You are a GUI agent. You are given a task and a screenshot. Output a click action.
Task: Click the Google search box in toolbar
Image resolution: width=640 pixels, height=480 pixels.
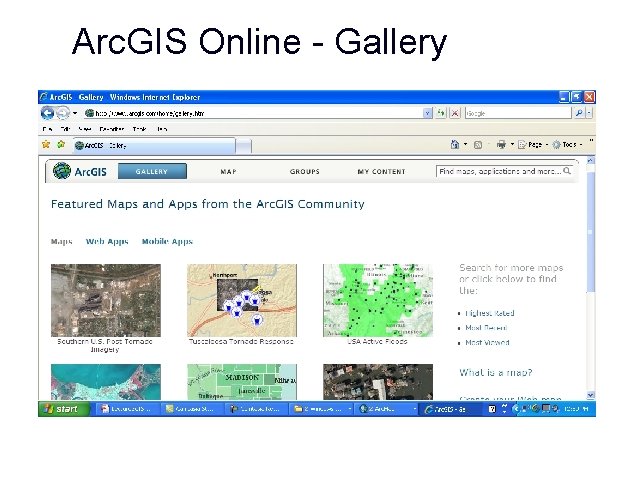[x=518, y=113]
